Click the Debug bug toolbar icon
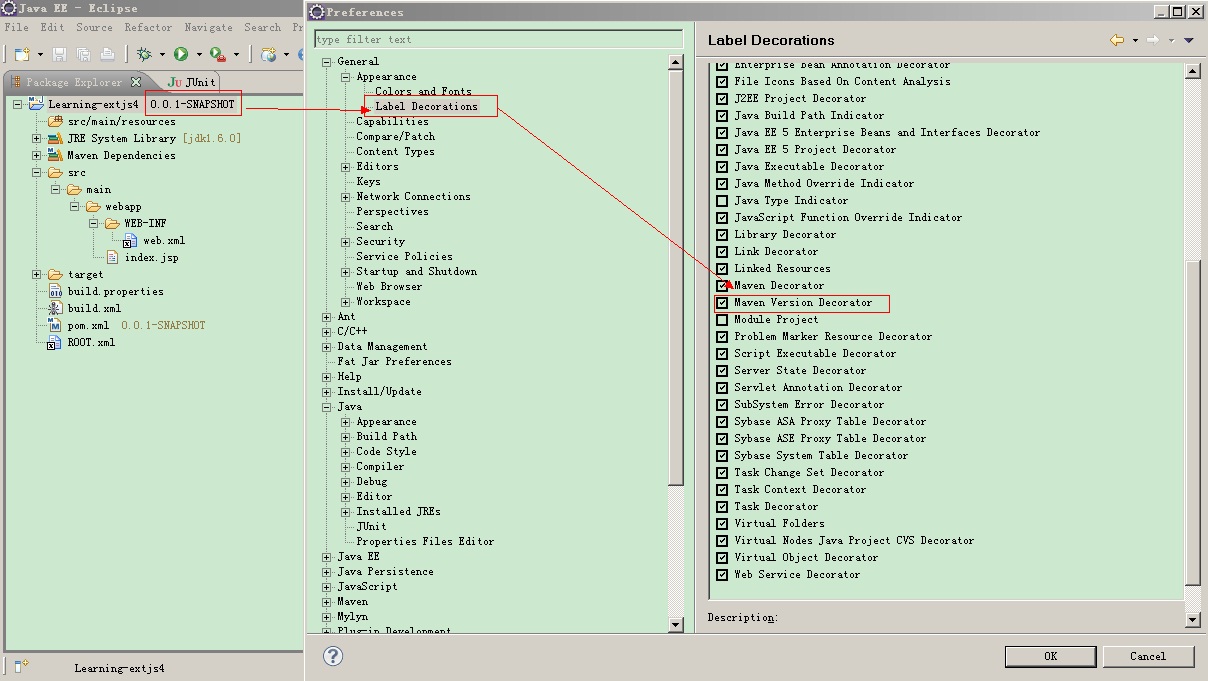Viewport: 1208px width, 681px height. coord(145,54)
